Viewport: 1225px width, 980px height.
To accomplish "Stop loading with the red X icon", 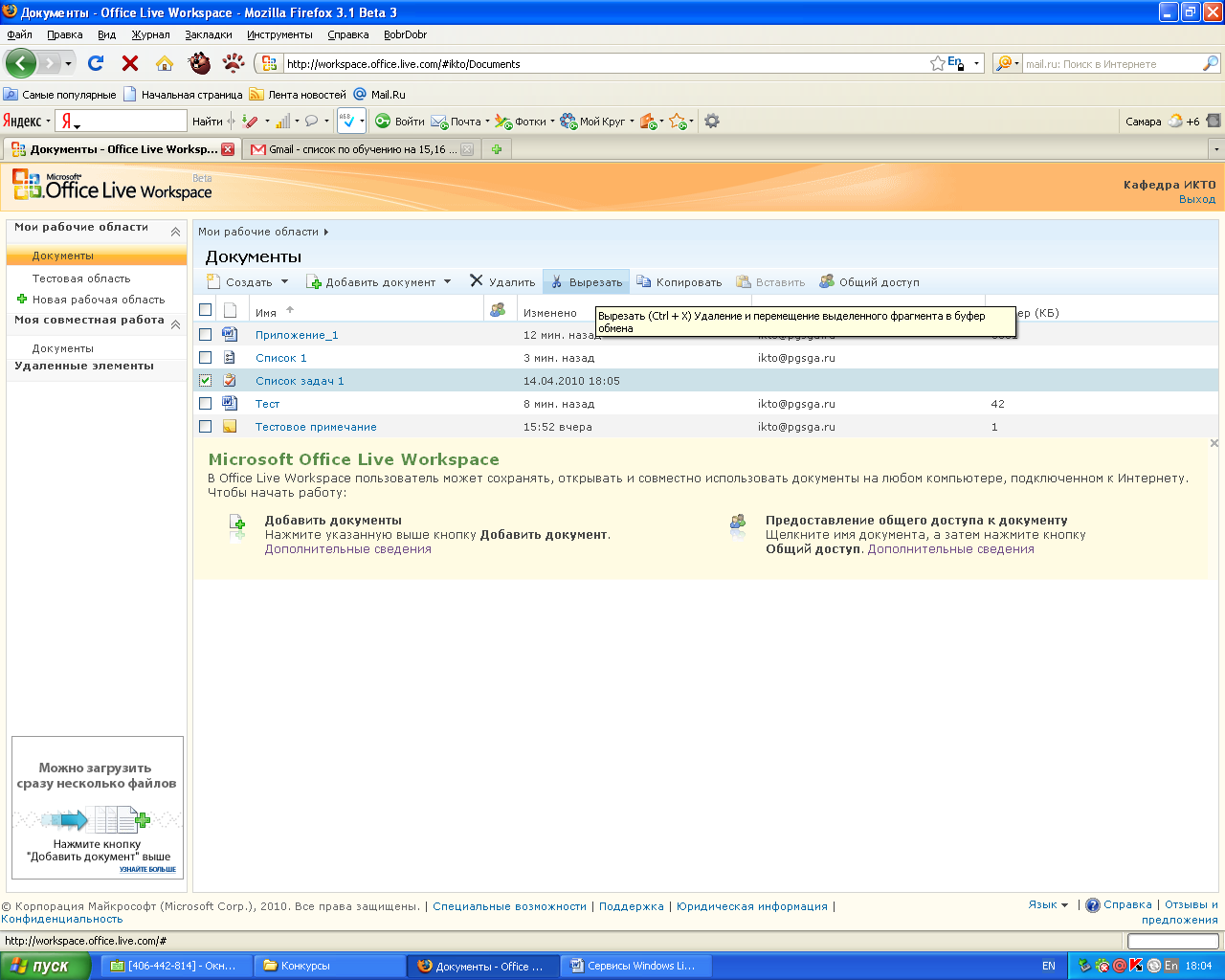I will tap(130, 63).
